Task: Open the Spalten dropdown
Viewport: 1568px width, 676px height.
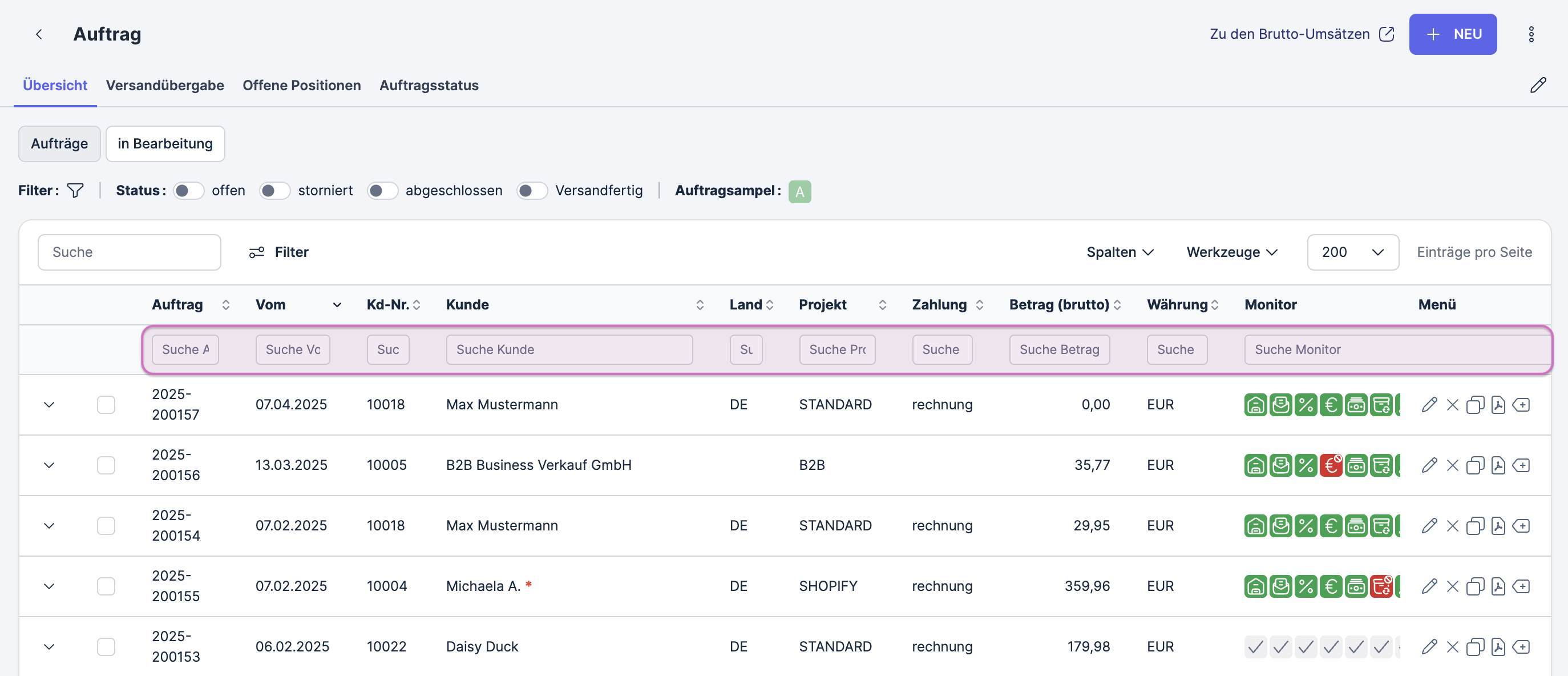Action: point(1120,252)
